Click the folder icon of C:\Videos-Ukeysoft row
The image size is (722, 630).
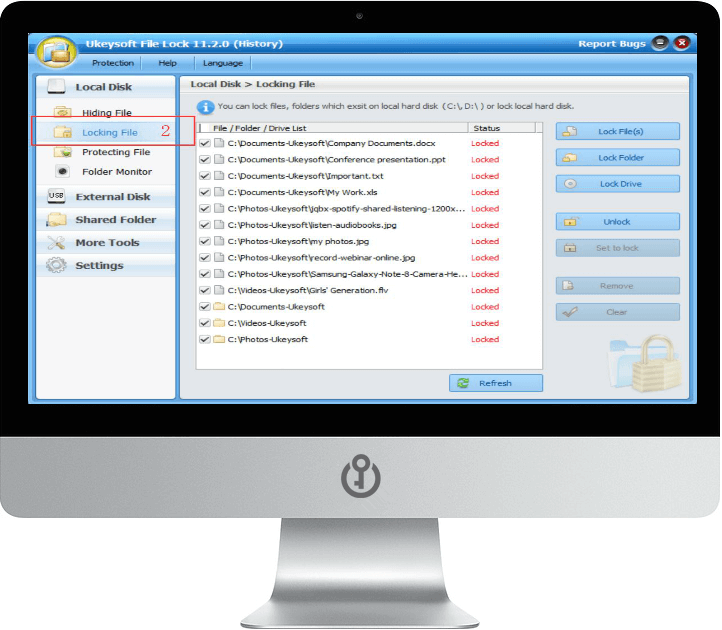219,323
